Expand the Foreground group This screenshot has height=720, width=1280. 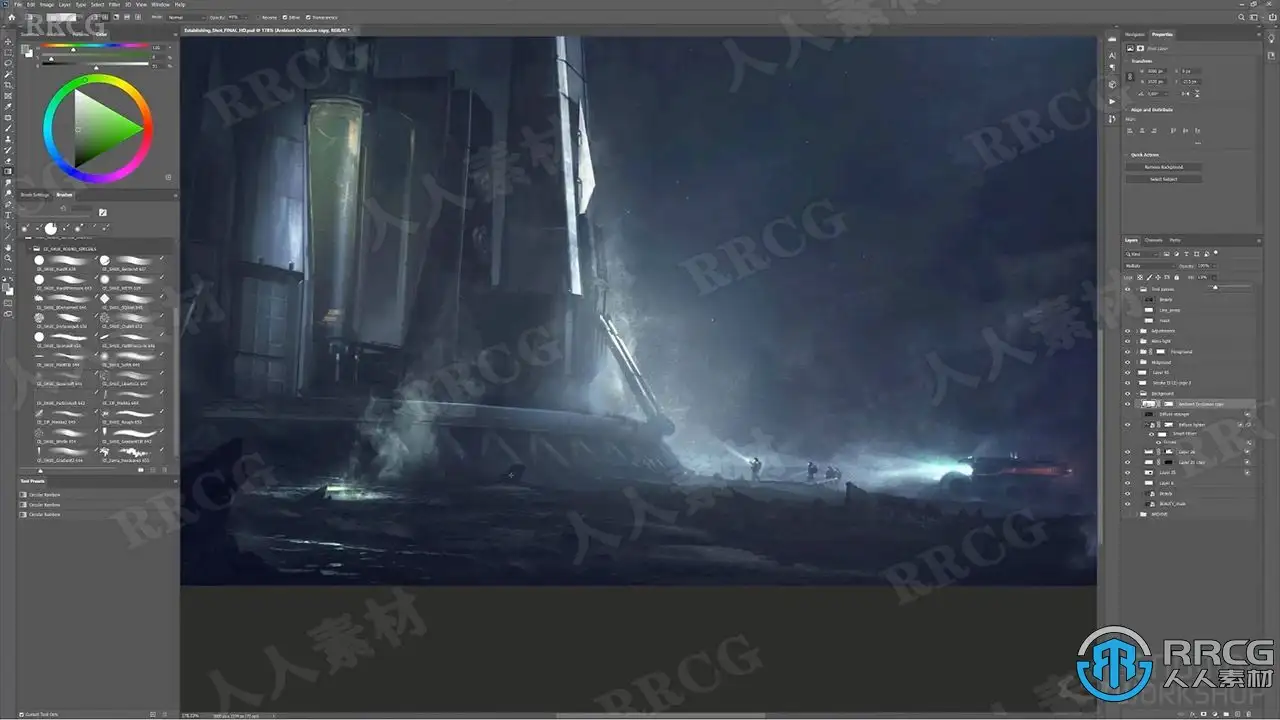(x=1137, y=352)
